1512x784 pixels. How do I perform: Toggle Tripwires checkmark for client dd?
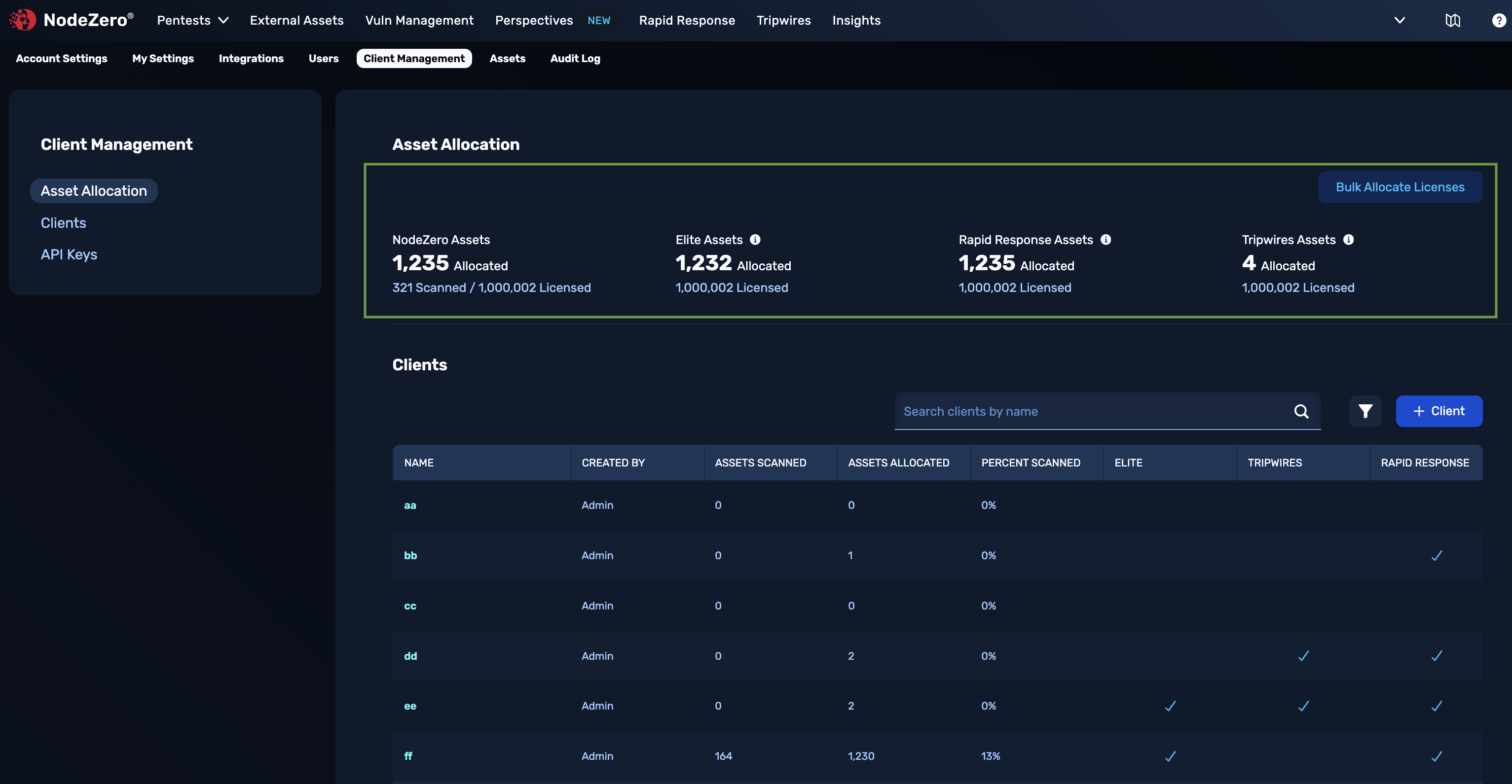(x=1303, y=656)
